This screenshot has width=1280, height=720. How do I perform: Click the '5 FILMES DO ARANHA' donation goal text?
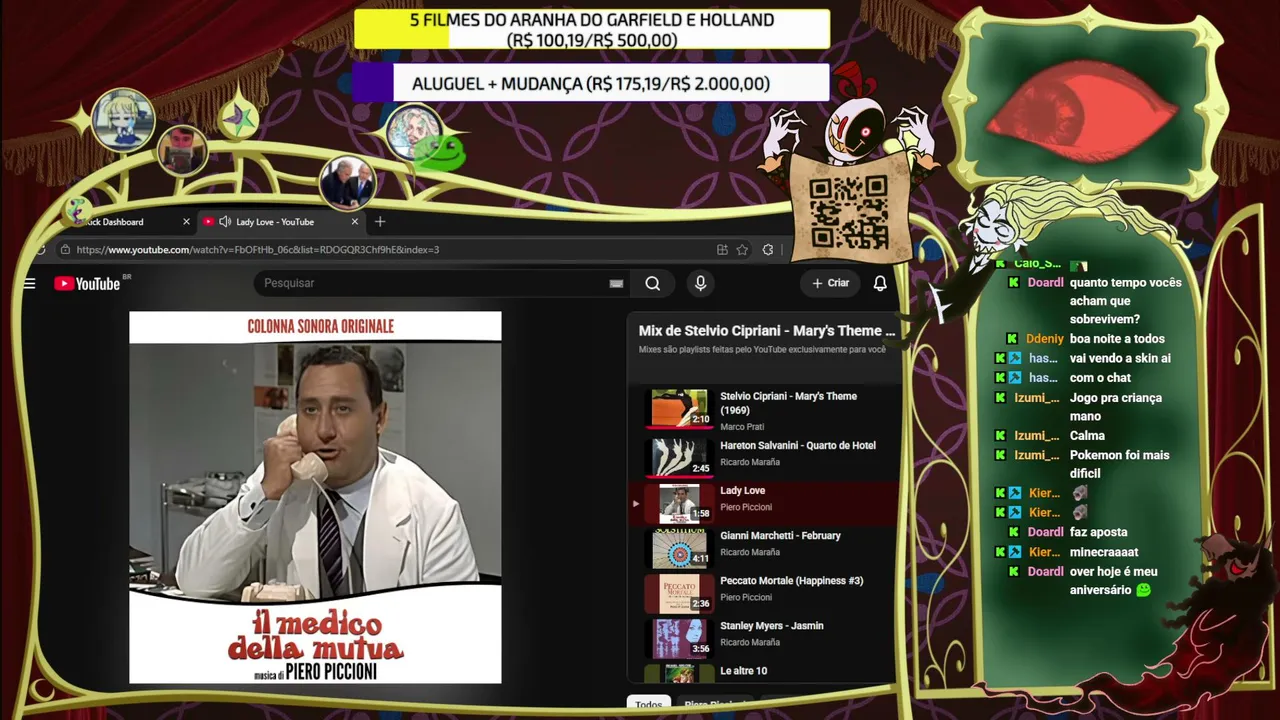click(x=592, y=30)
